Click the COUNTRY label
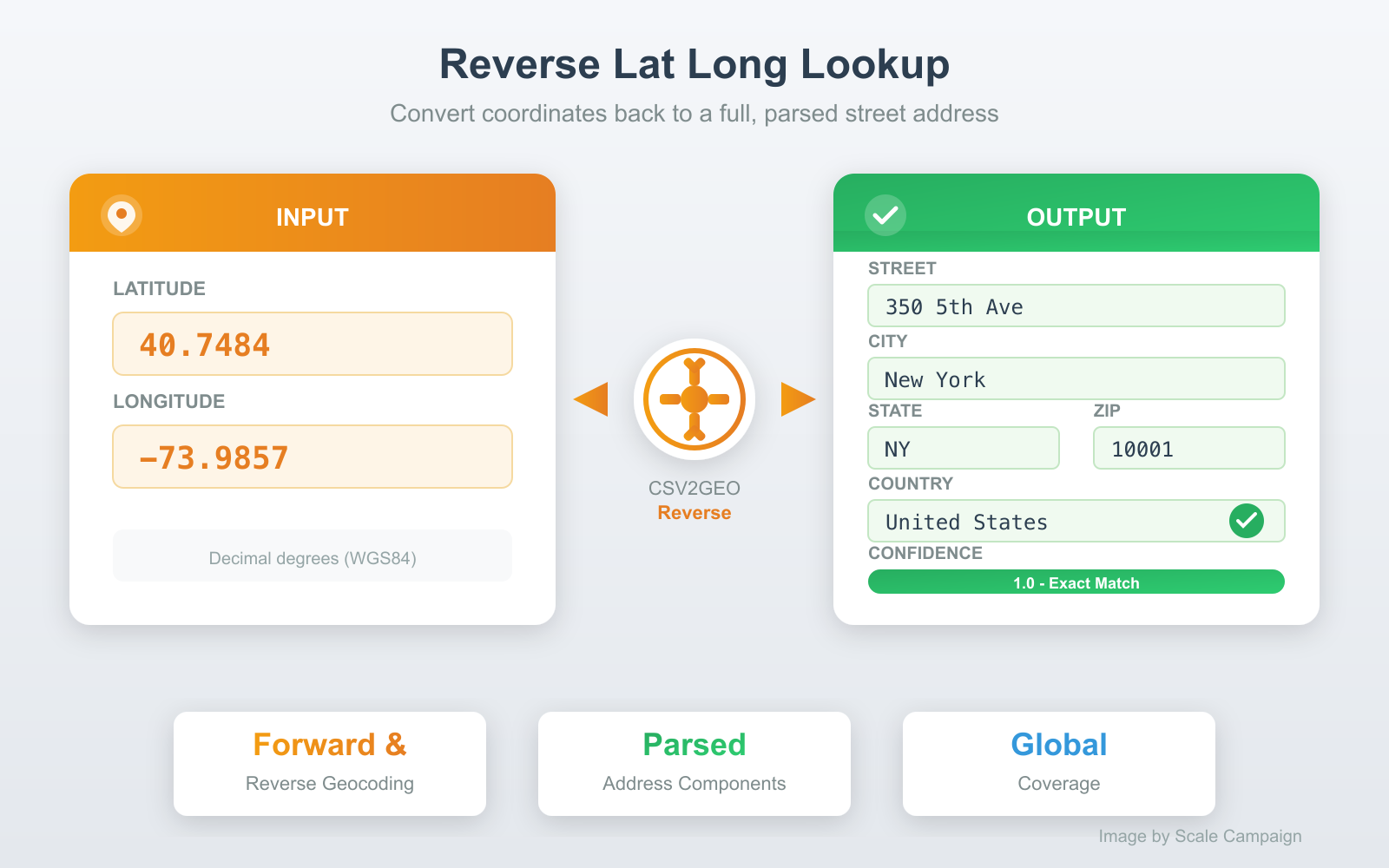This screenshot has width=1389, height=868. [911, 483]
